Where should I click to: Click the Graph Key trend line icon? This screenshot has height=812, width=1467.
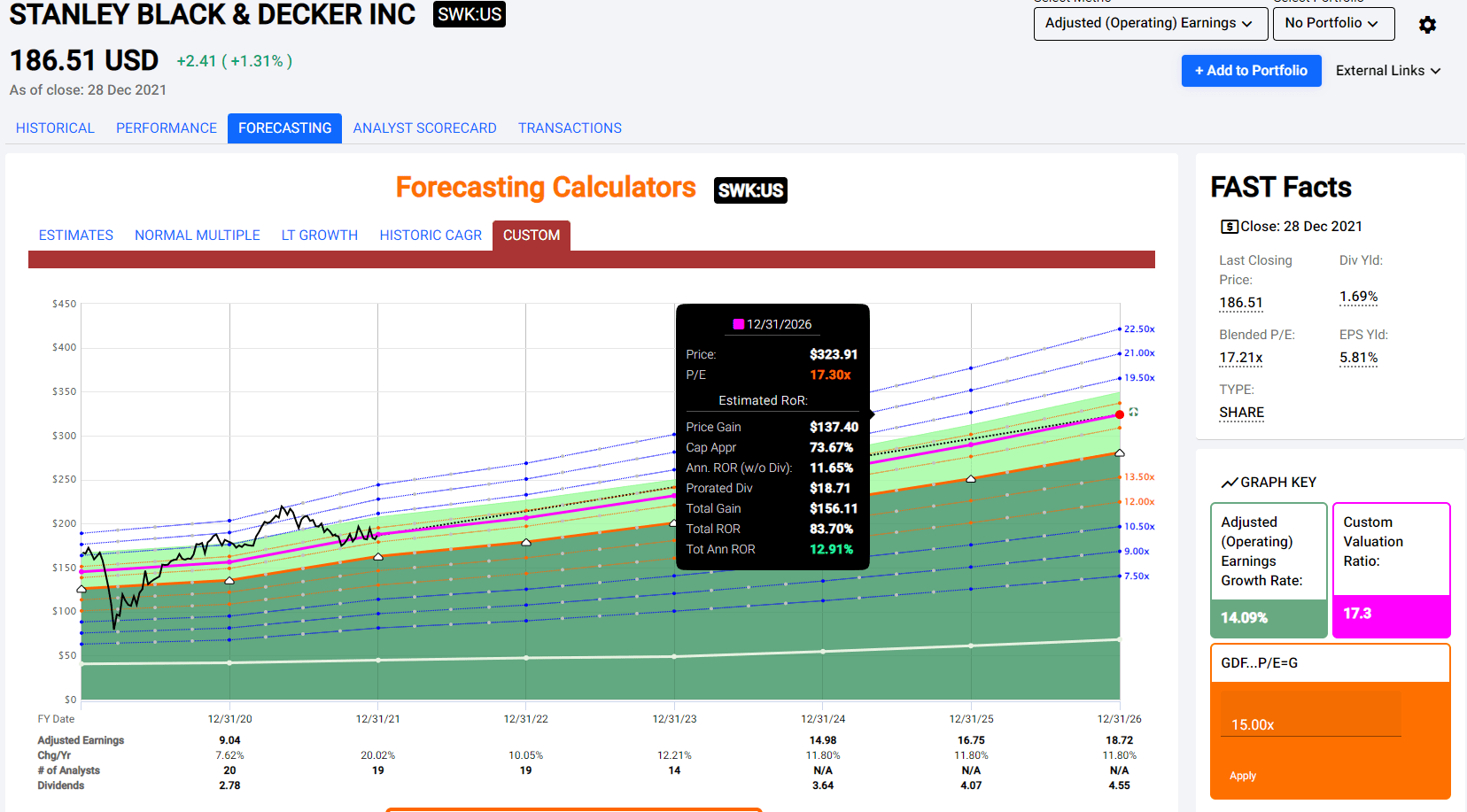click(1229, 483)
